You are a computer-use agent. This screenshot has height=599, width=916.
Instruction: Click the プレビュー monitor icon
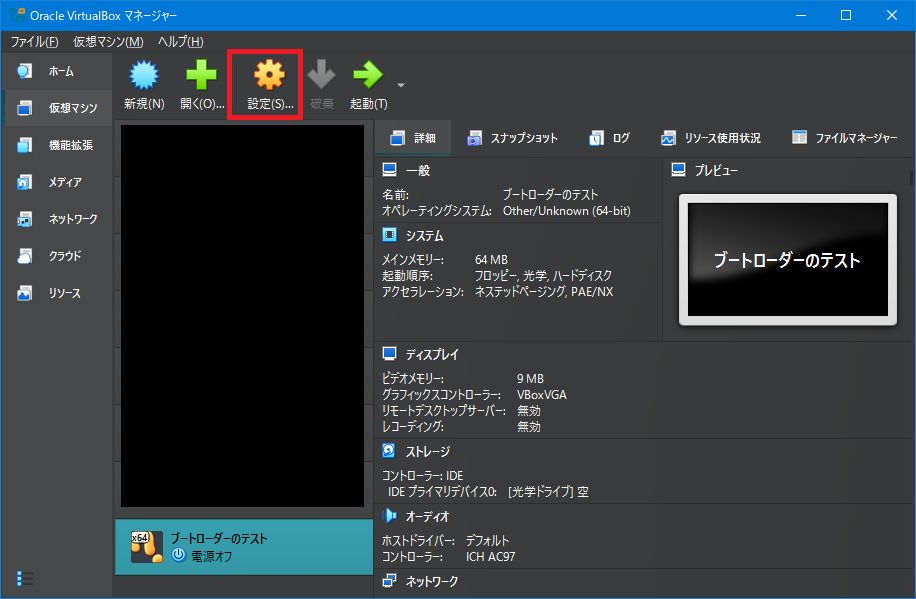pyautogui.click(x=678, y=170)
